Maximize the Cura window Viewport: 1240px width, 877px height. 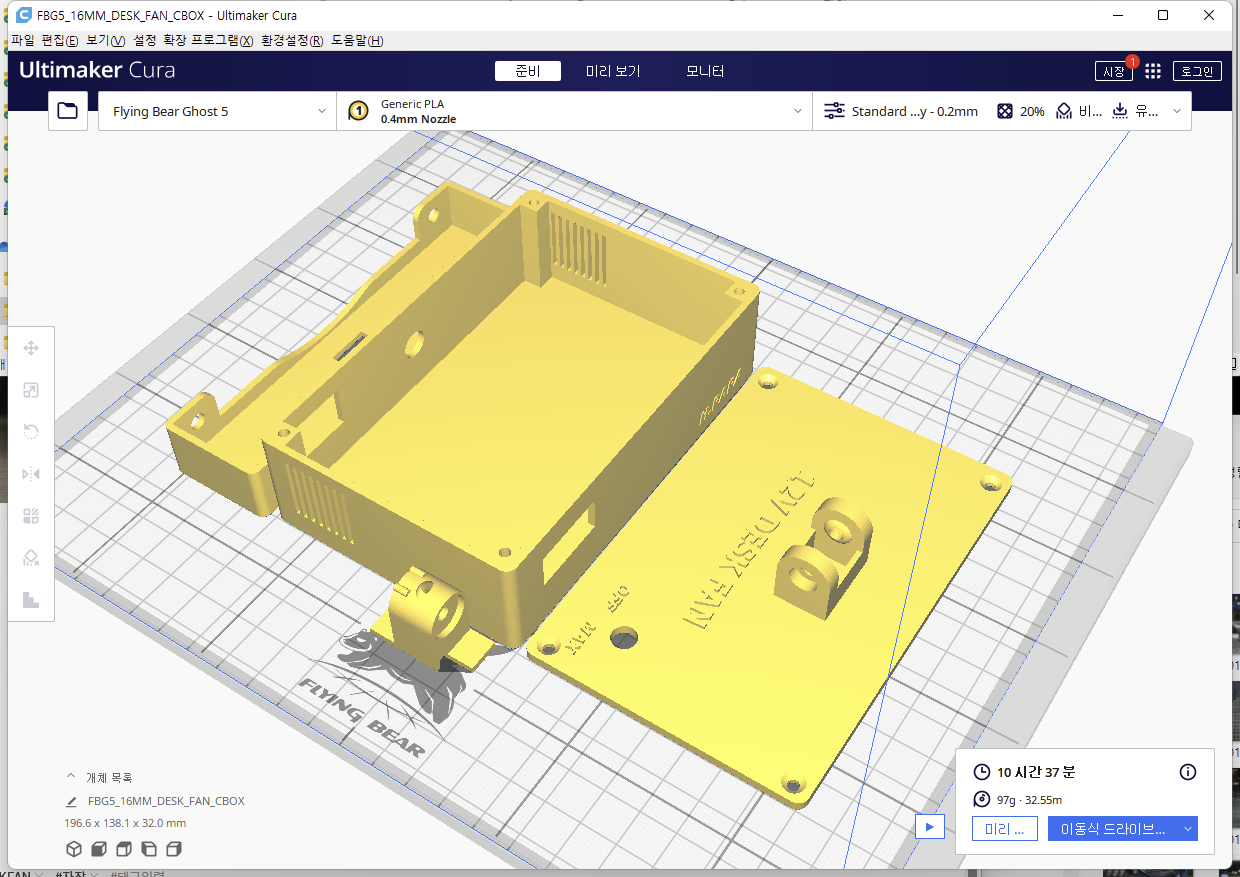point(1163,15)
